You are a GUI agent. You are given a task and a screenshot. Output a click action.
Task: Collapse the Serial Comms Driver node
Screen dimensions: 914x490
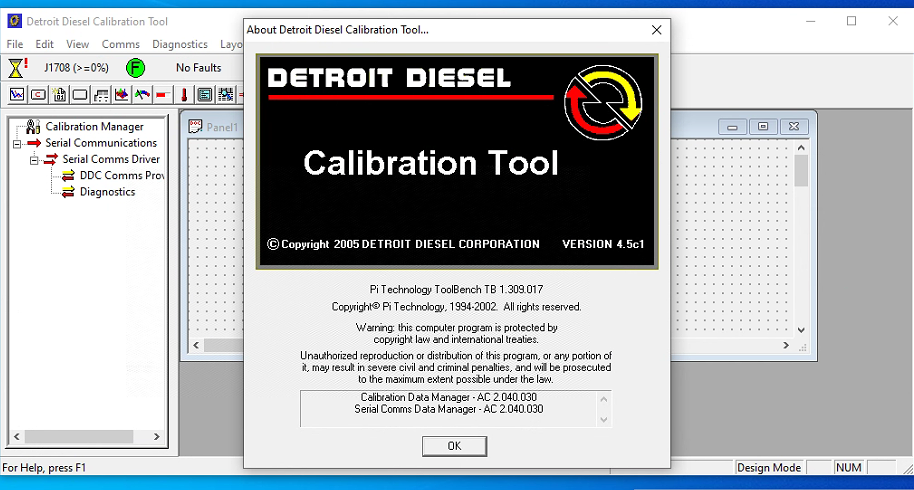[34, 160]
